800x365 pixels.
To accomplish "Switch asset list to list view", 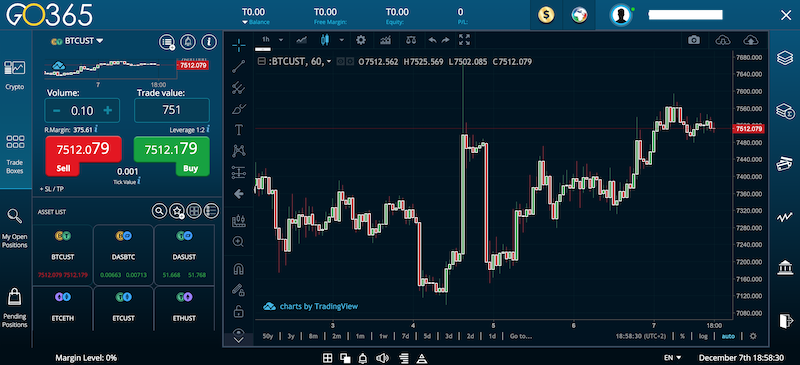I will pyautogui.click(x=211, y=210).
